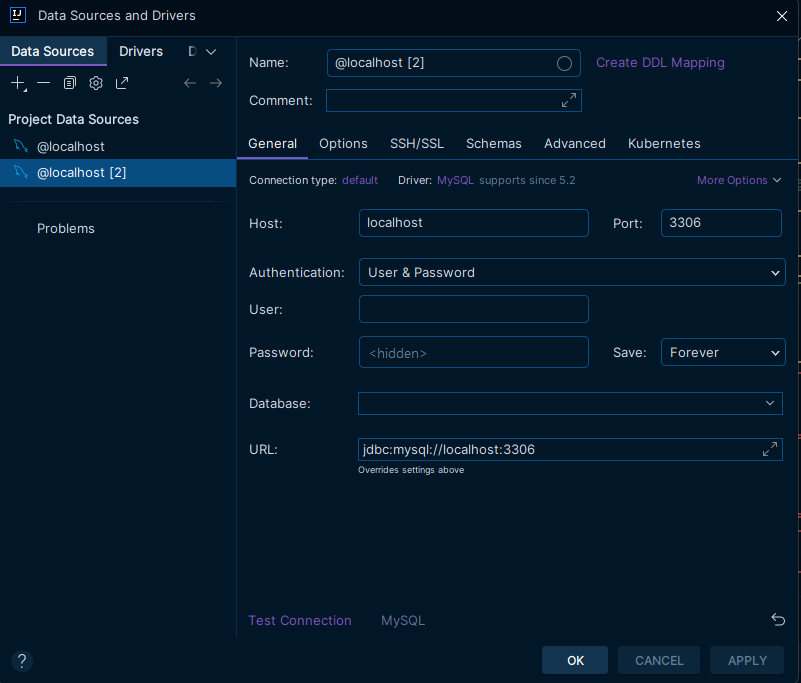This screenshot has width=801, height=683.
Task: Switch to the Drivers tab
Action: 141,51
